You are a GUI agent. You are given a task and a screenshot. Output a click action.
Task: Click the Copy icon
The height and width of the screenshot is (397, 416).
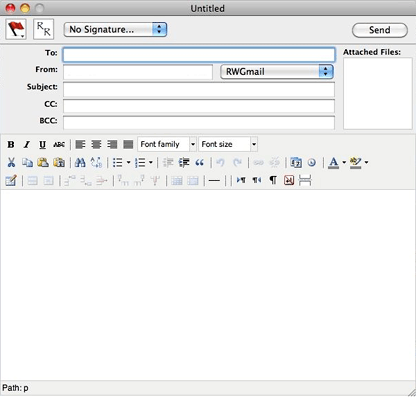[x=27, y=162]
